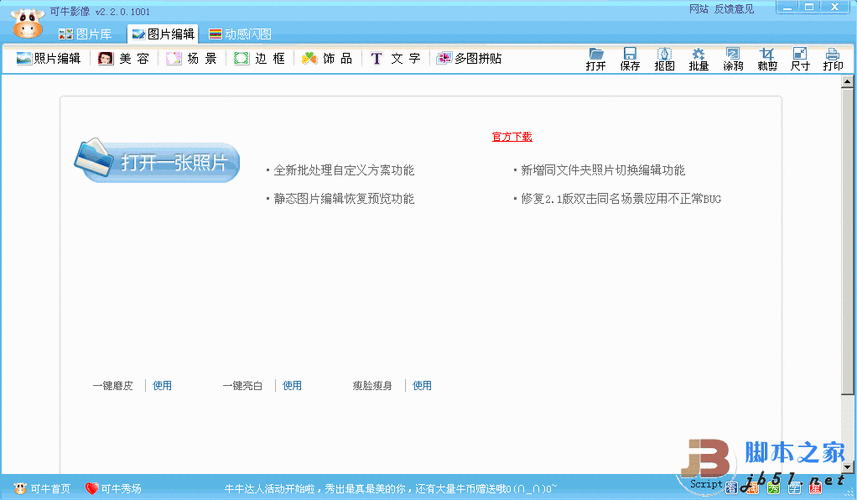Screen dimensions: 857x500
Task: Open the 反馈意见 feedback link
Action: tap(734, 9)
